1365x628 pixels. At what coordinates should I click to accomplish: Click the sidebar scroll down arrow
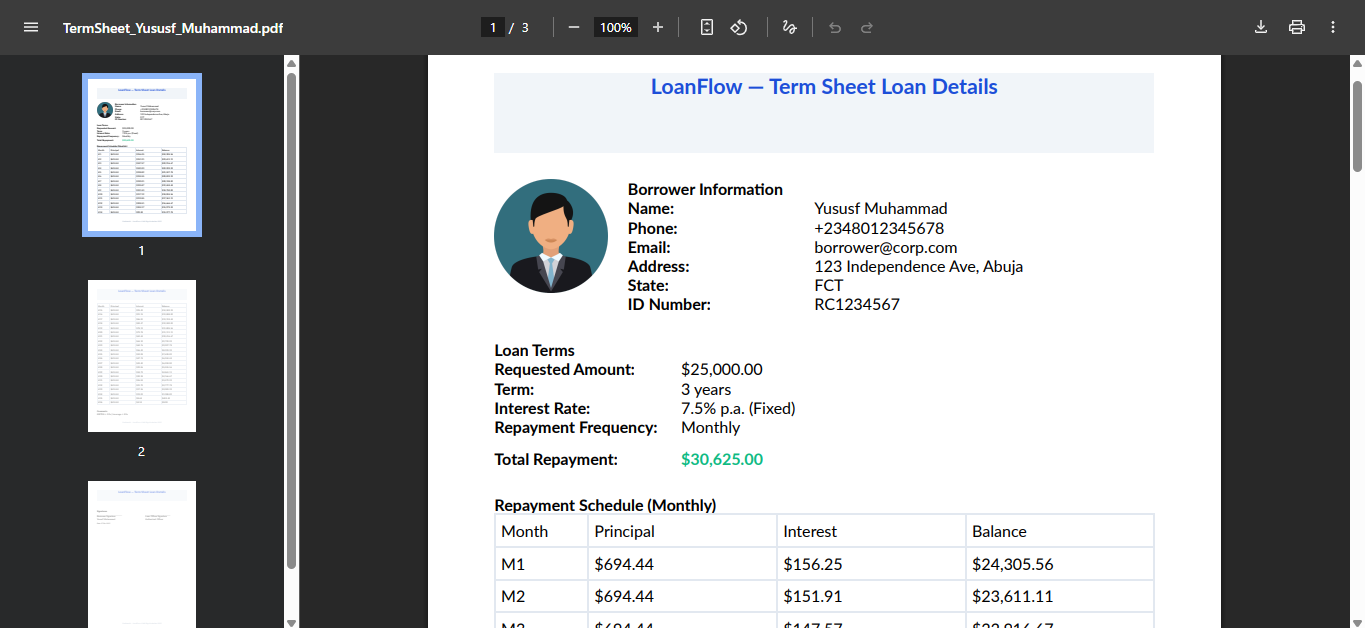291,622
